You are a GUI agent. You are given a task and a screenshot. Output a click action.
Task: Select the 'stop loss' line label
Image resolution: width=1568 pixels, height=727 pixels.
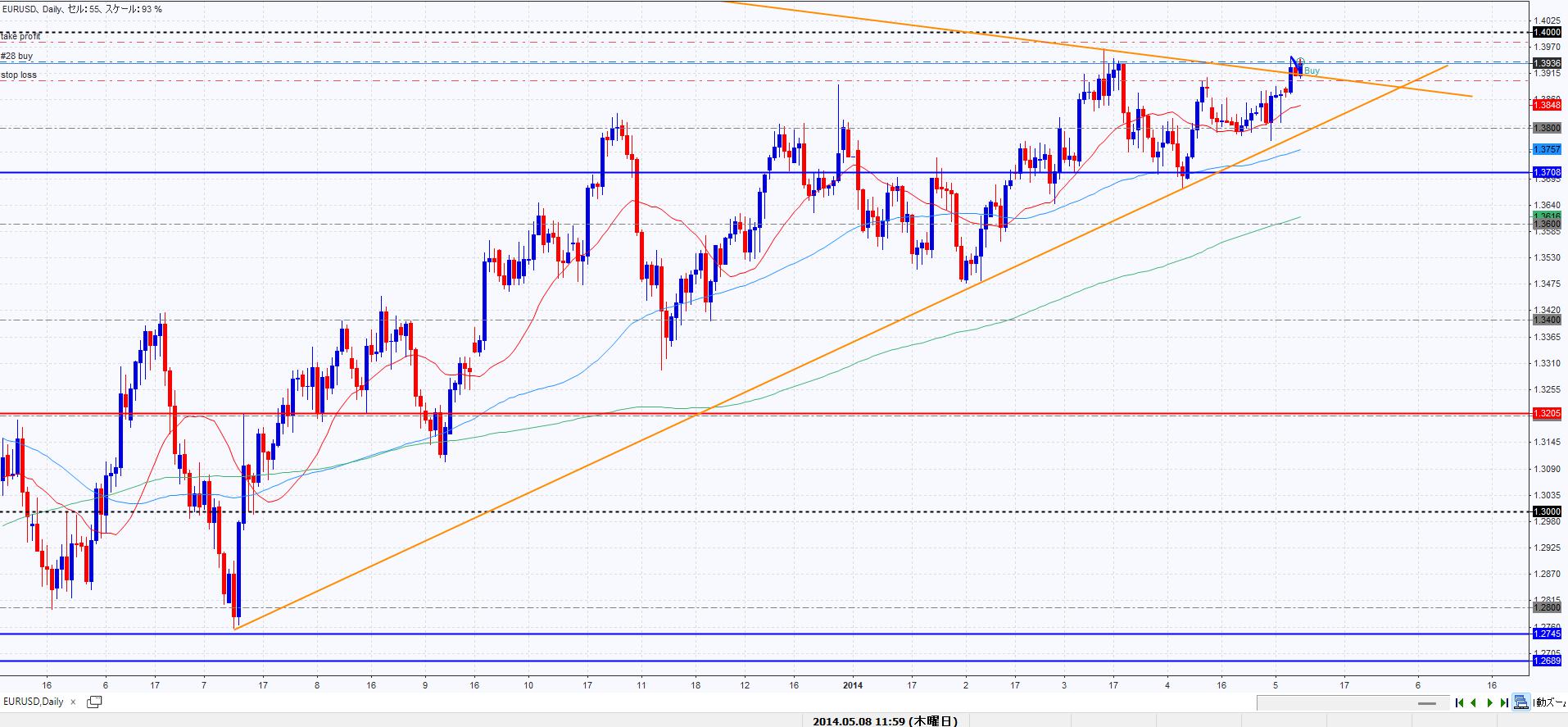(19, 75)
